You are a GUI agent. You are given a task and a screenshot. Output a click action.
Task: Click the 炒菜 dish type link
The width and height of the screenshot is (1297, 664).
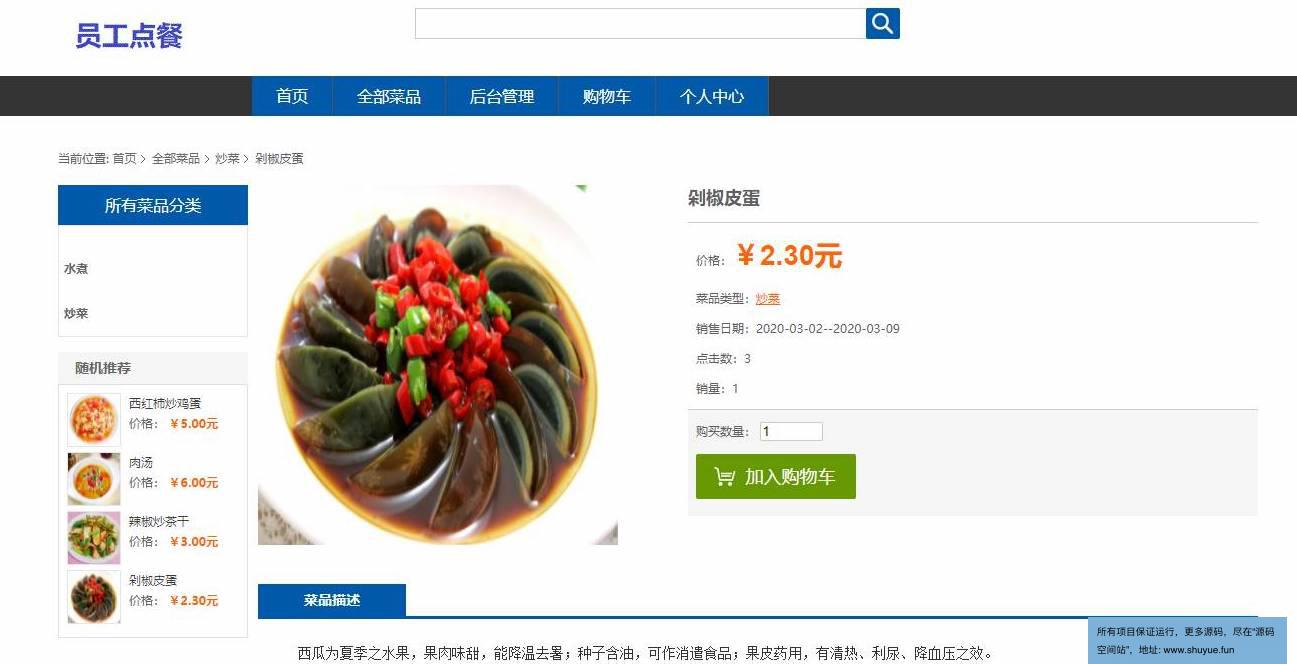click(768, 298)
